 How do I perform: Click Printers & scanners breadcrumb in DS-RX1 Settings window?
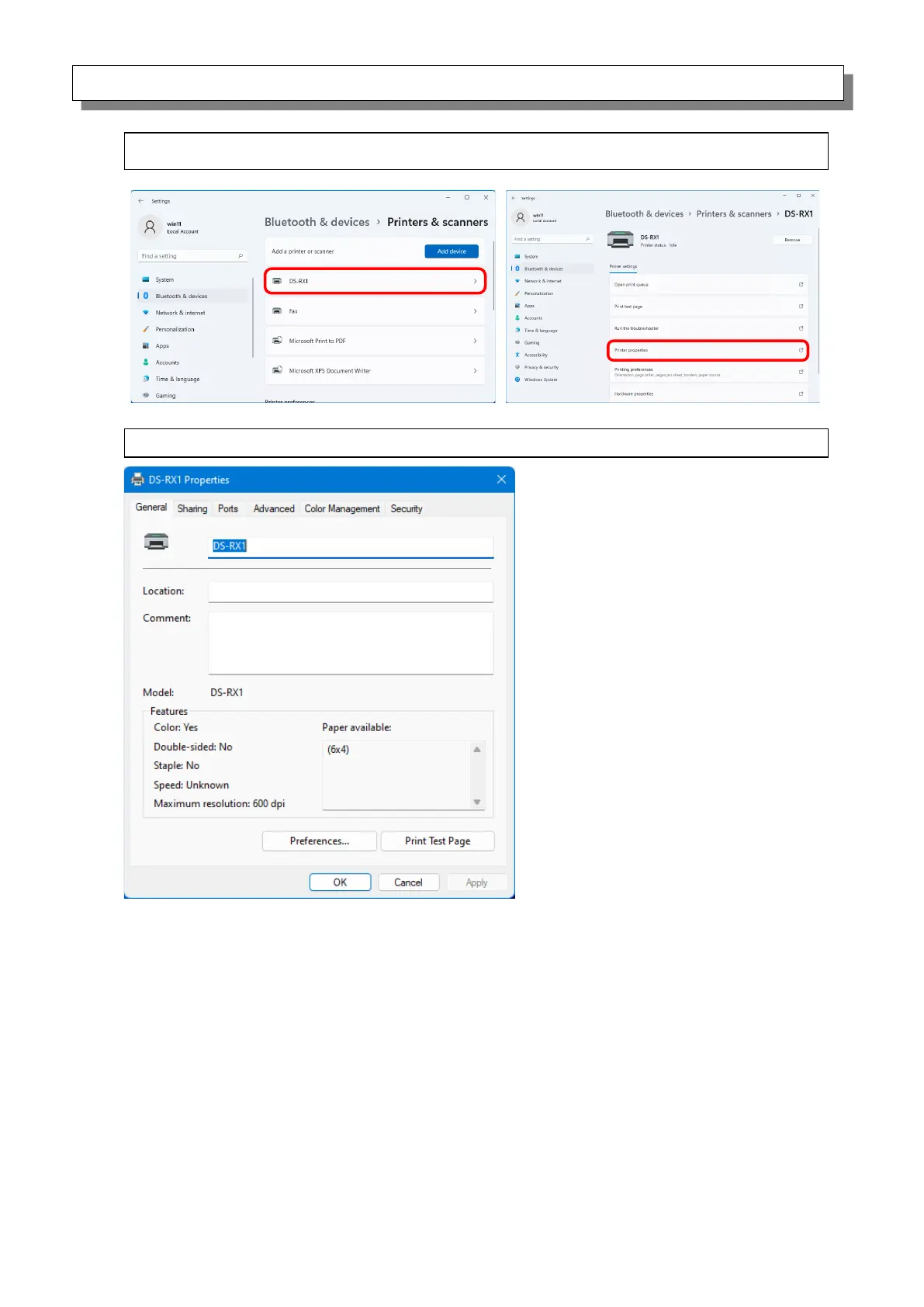pos(734,214)
